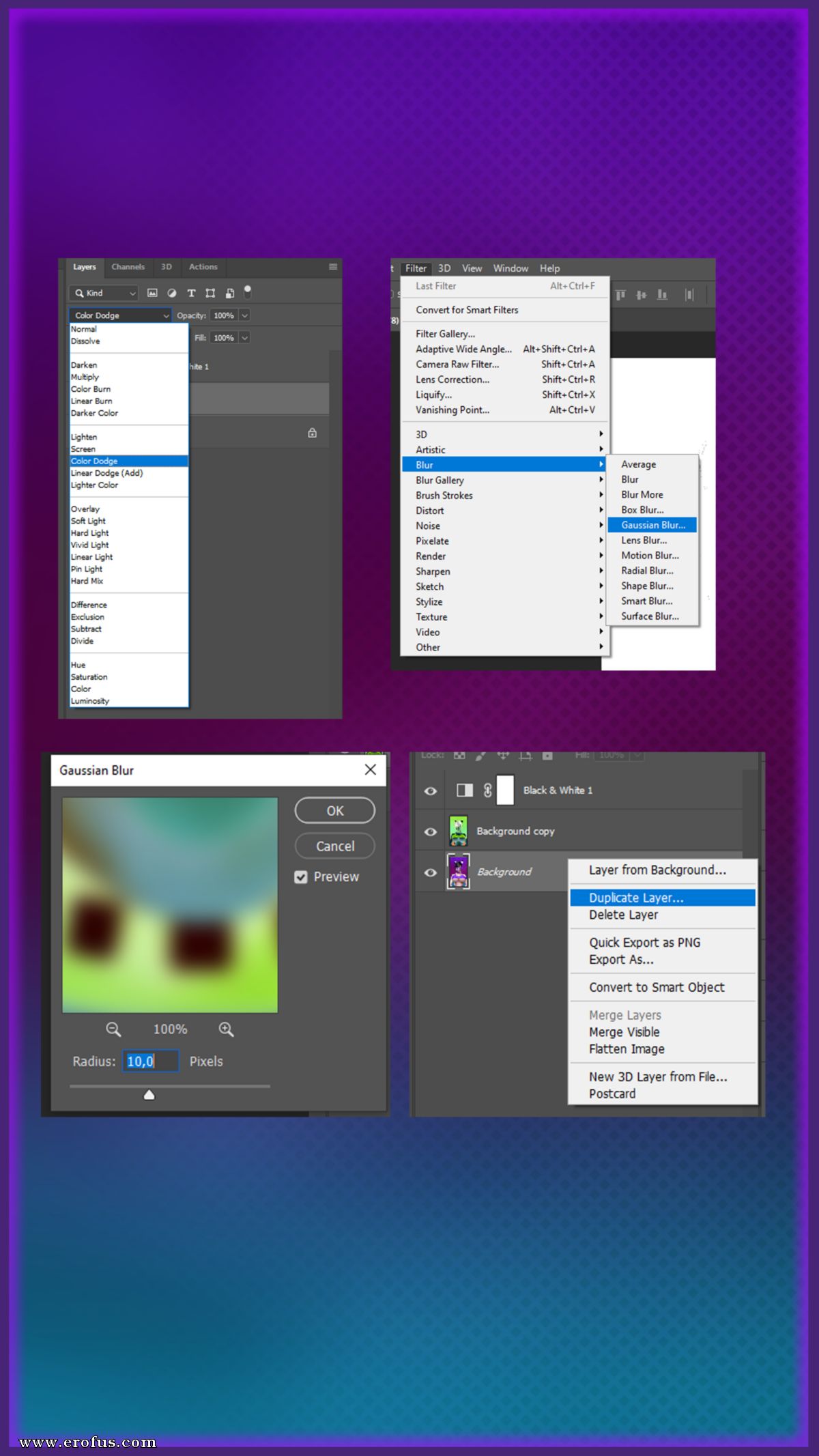Expand the Opacity value dropdown arrow
The height and width of the screenshot is (1456, 819).
coord(245,315)
